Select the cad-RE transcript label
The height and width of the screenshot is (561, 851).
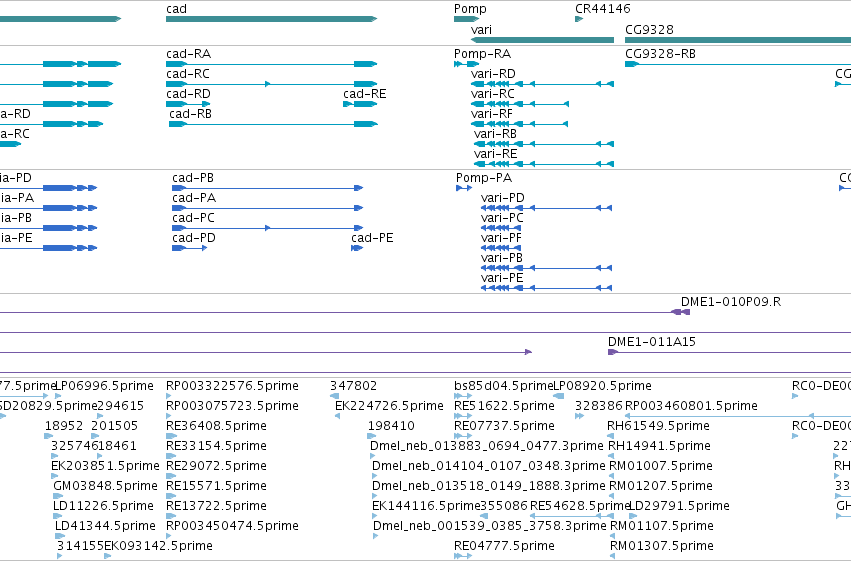365,94
